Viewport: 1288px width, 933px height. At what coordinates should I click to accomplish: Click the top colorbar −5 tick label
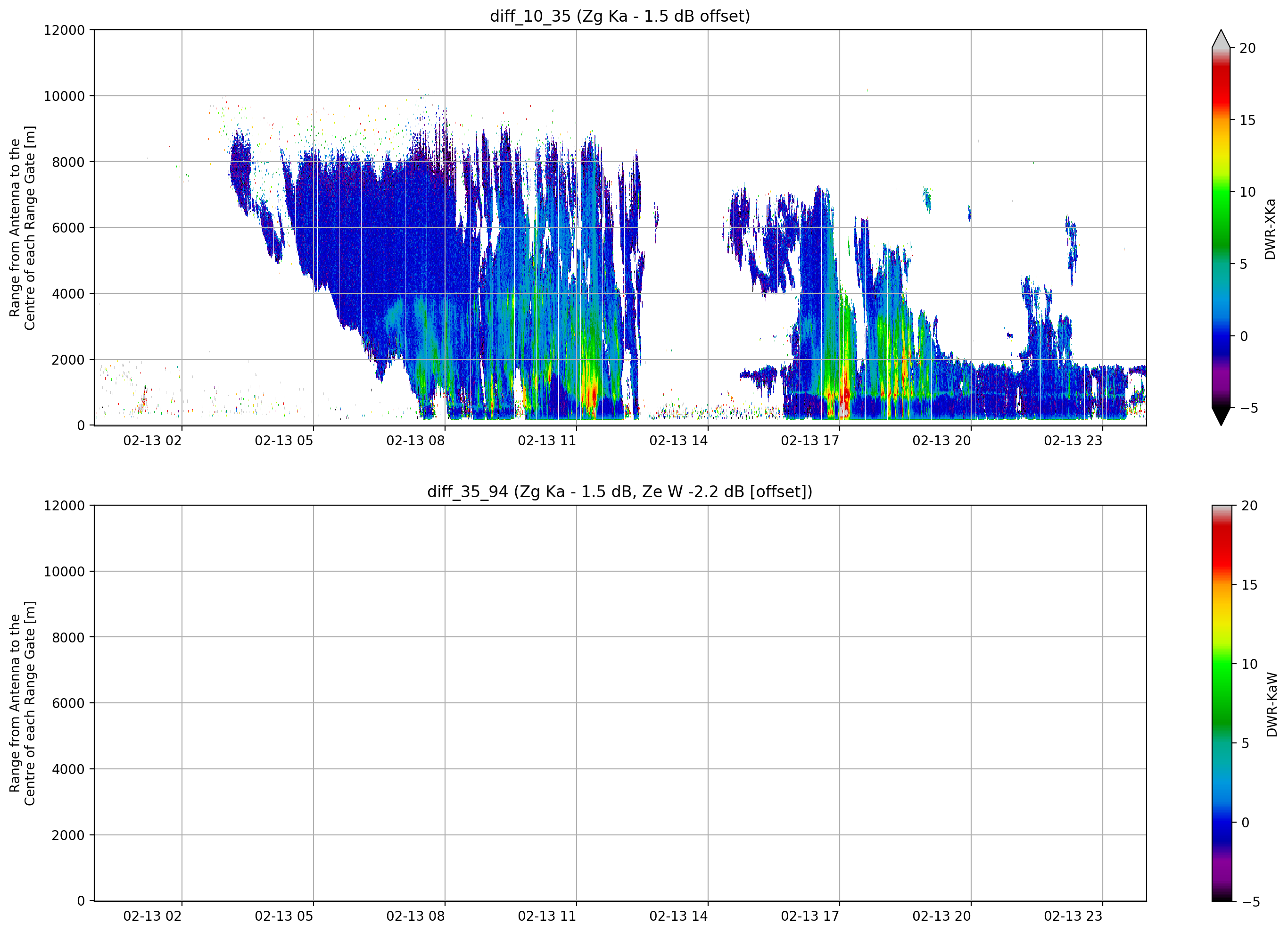1248,408
